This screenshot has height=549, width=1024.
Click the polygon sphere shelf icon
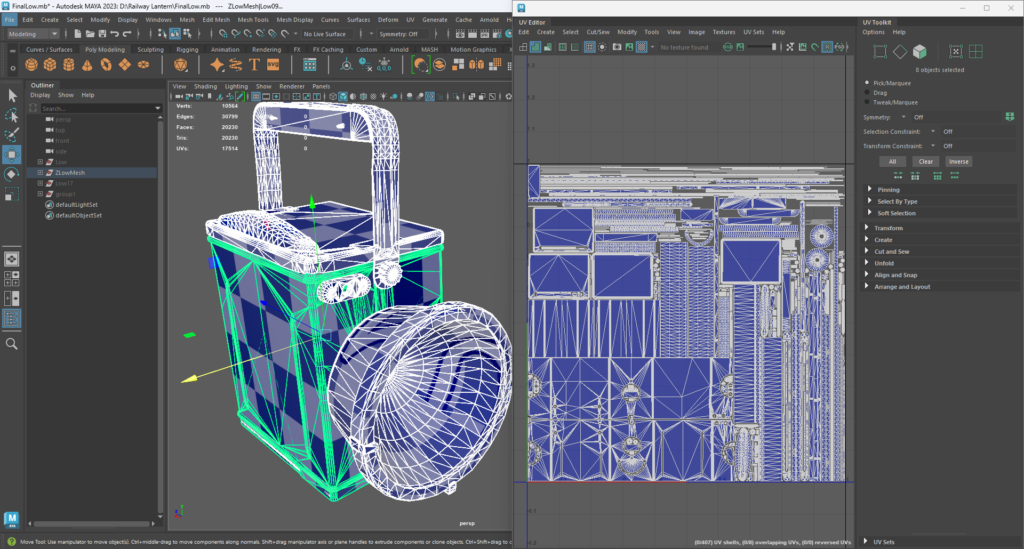(33, 64)
